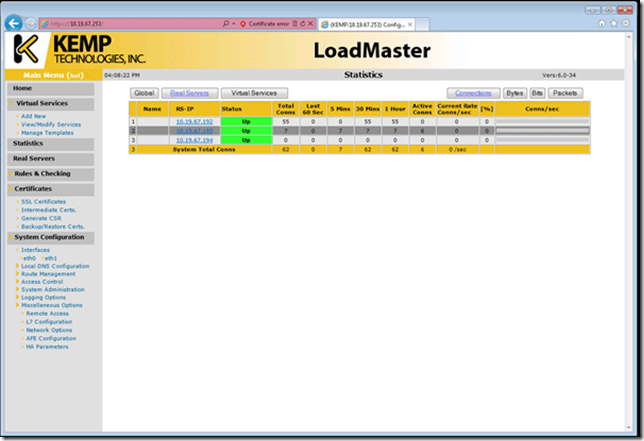Show statistics in Bytes
Image resolution: width=644 pixels, height=441 pixels.
(514, 93)
